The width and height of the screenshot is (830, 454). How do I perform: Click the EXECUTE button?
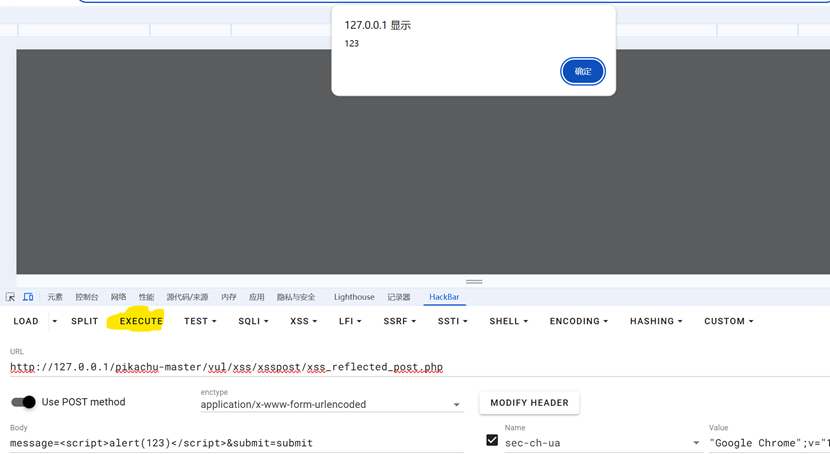(141, 321)
